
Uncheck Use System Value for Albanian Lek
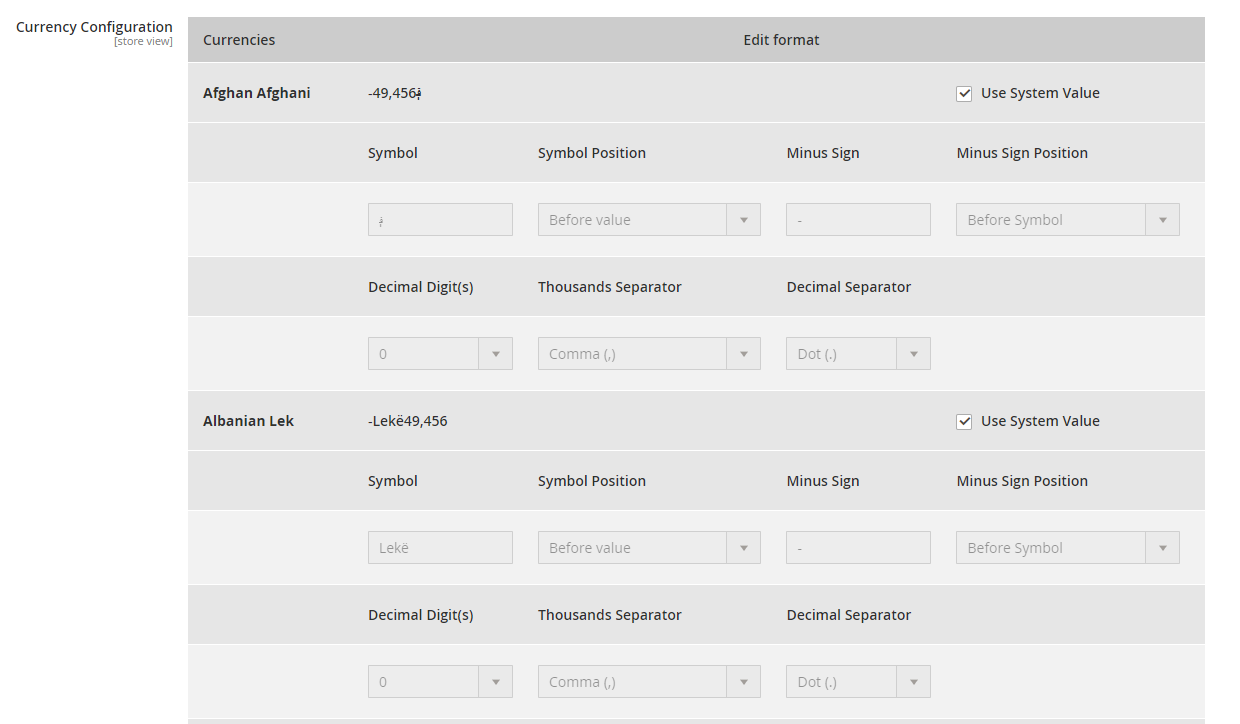[964, 421]
